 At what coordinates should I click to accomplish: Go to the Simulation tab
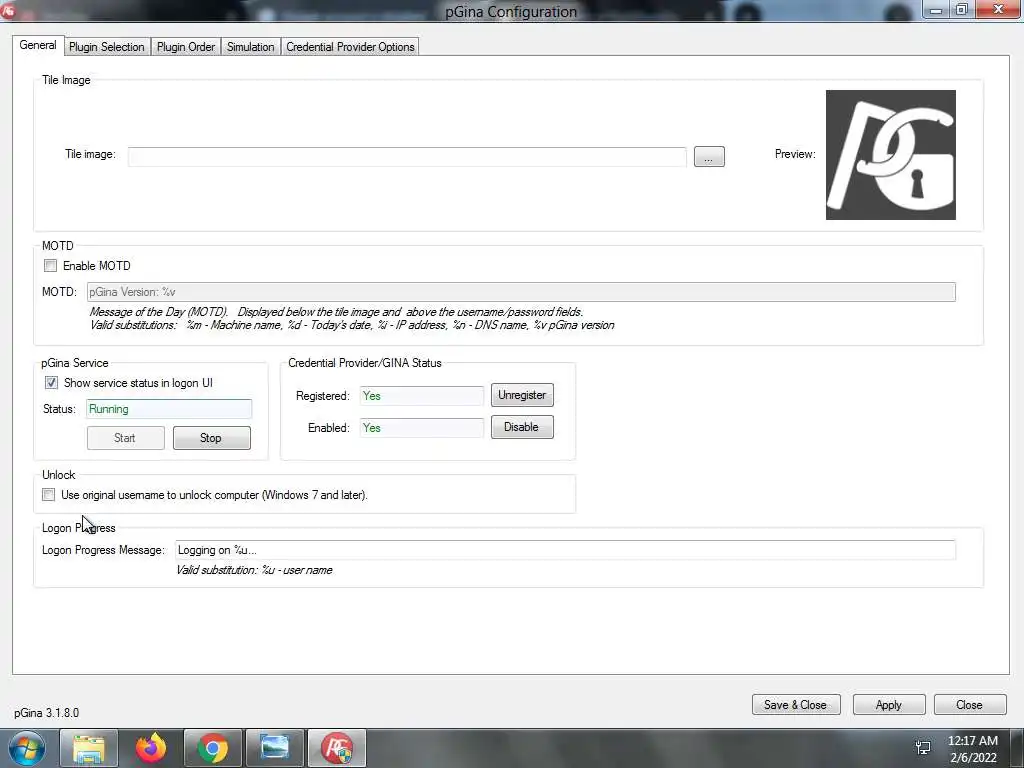[x=250, y=47]
